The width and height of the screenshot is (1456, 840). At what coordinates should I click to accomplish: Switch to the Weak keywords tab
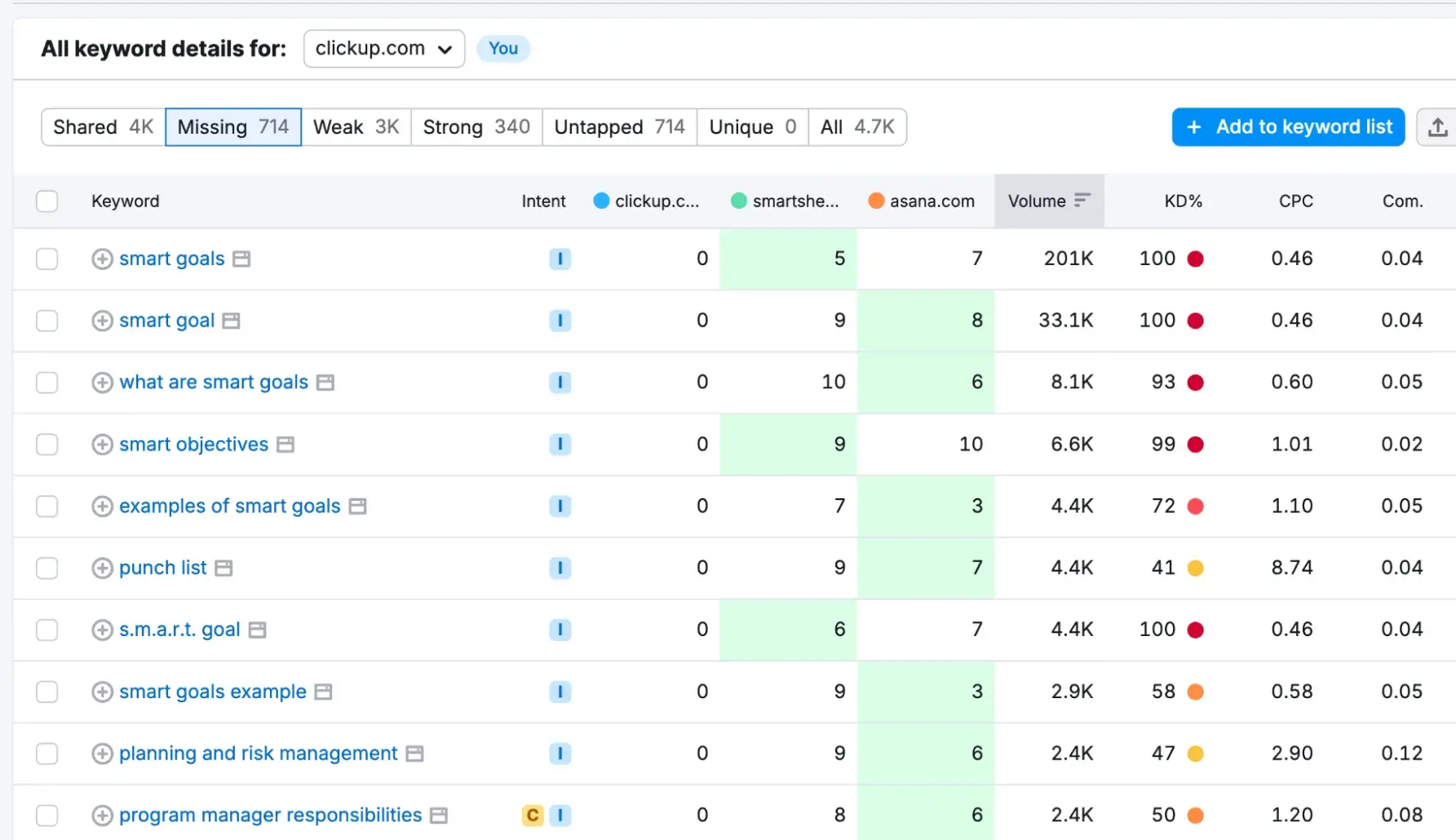click(356, 127)
